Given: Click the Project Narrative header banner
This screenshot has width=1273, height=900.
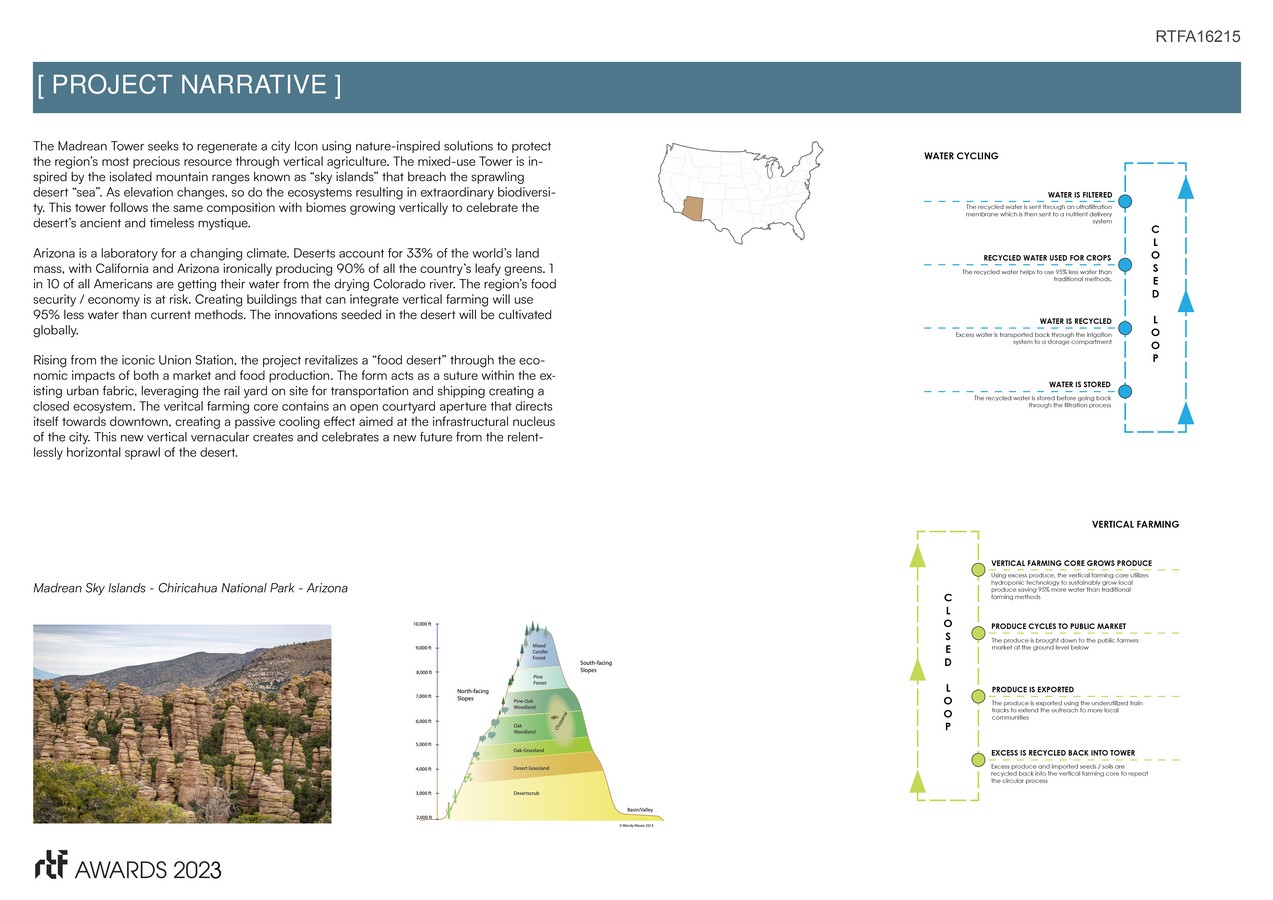Looking at the screenshot, I should [x=636, y=87].
